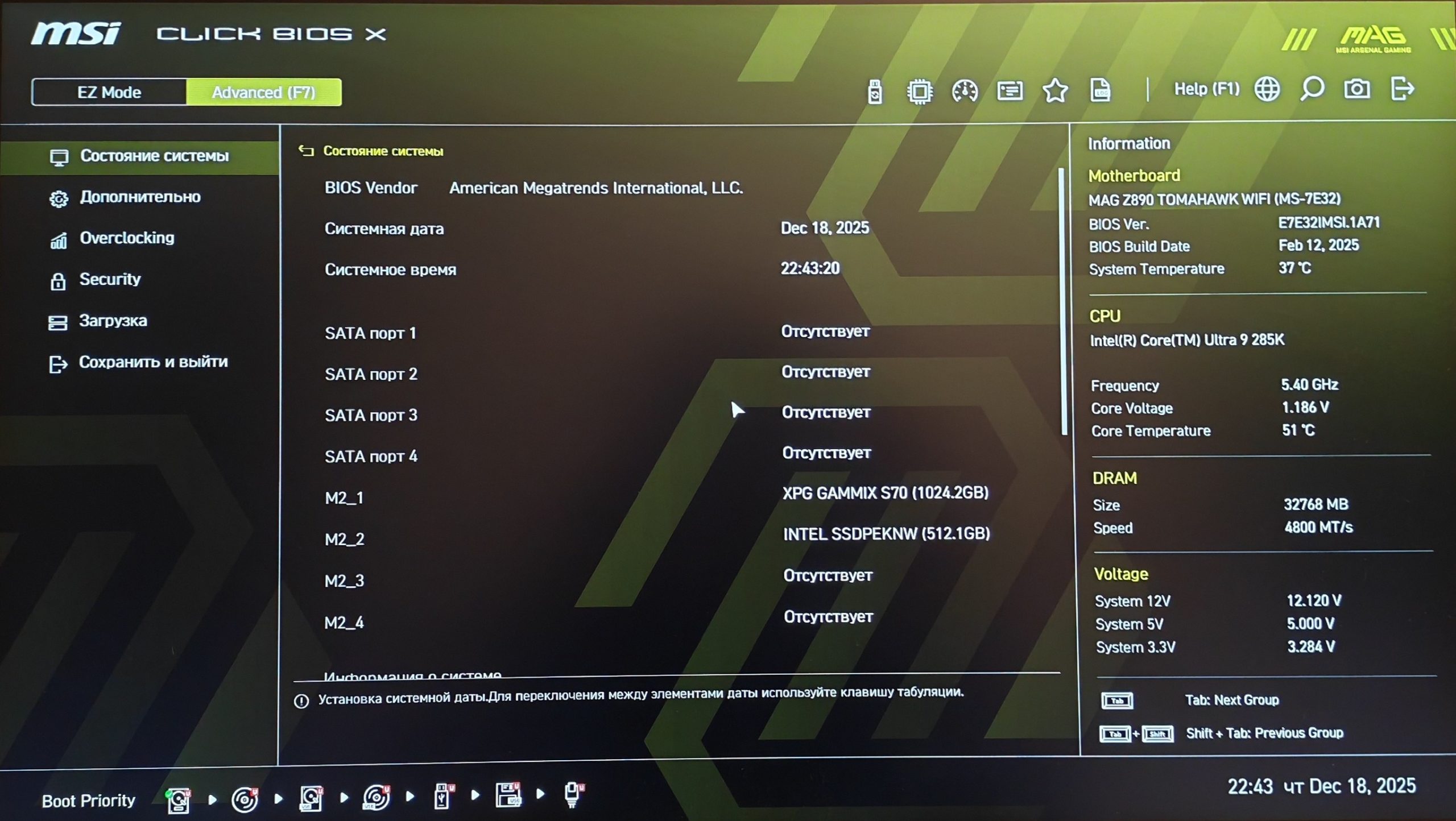This screenshot has height=821, width=1456.
Task: Click the Core Voltage 1.186 V value
Action: 1305,408
